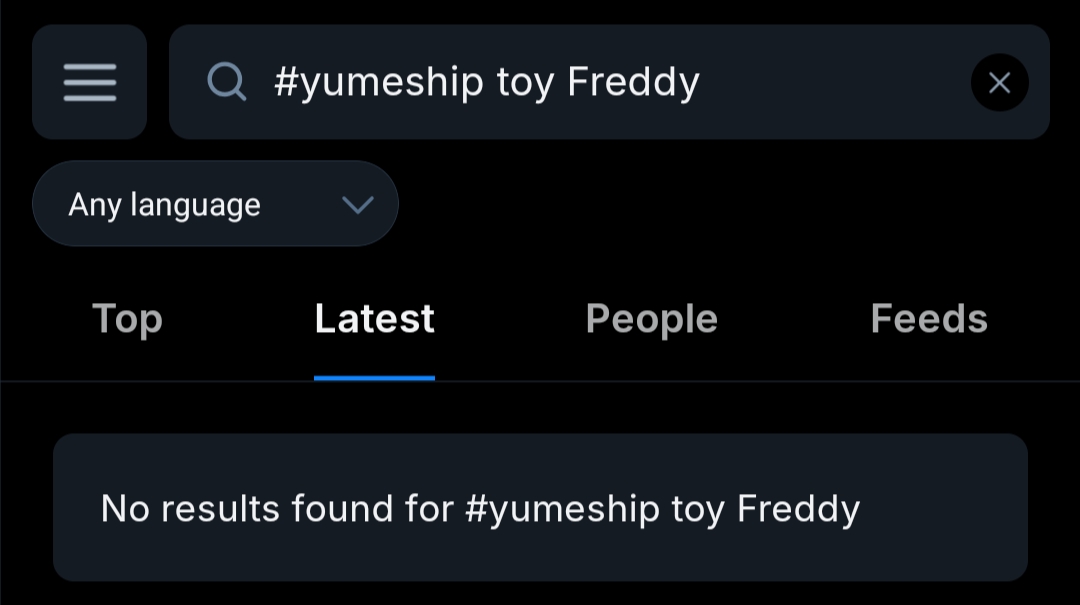
Task: Click the chevron arrow beside Any language
Action: (357, 205)
